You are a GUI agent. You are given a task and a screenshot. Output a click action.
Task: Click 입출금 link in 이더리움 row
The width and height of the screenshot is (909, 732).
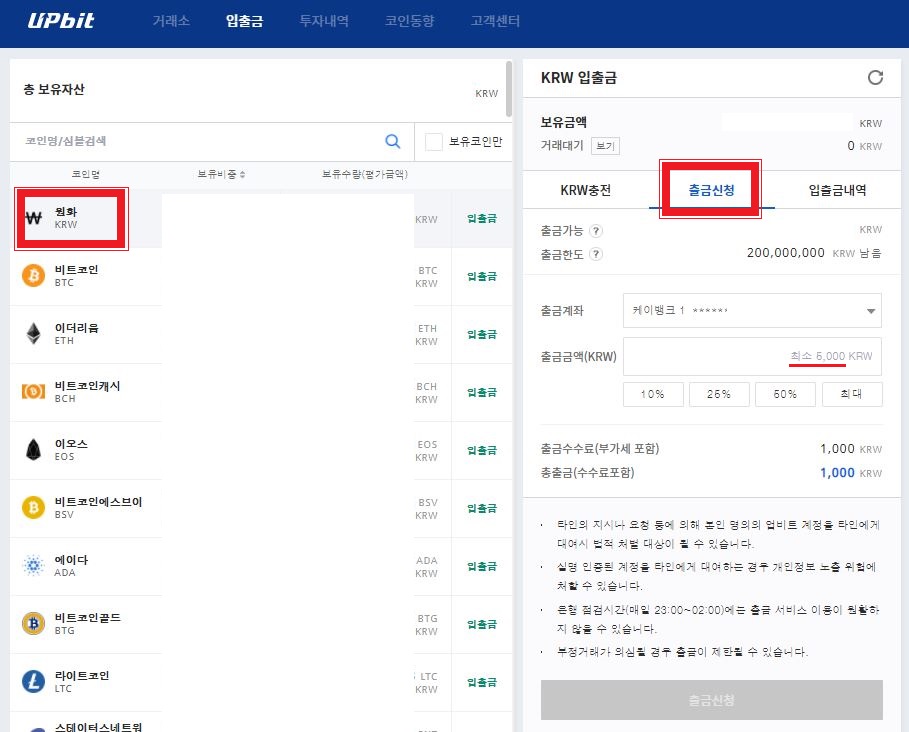(x=482, y=334)
